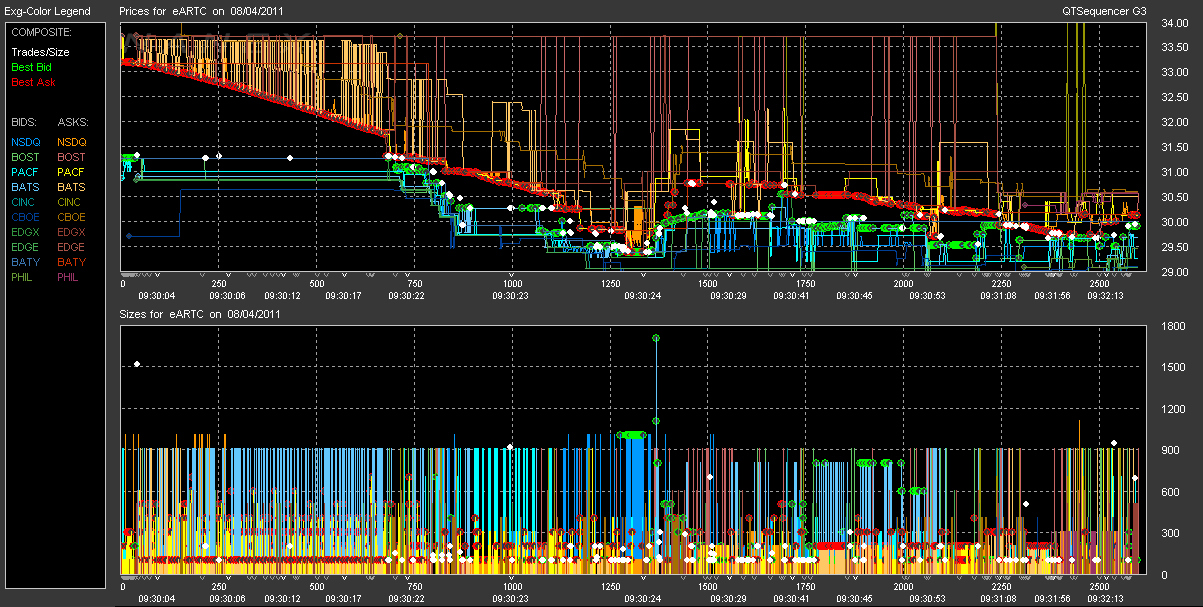Image resolution: width=1203 pixels, height=607 pixels.
Task: Click sequence tick 2250 under Prices chart
Action: (x=999, y=284)
